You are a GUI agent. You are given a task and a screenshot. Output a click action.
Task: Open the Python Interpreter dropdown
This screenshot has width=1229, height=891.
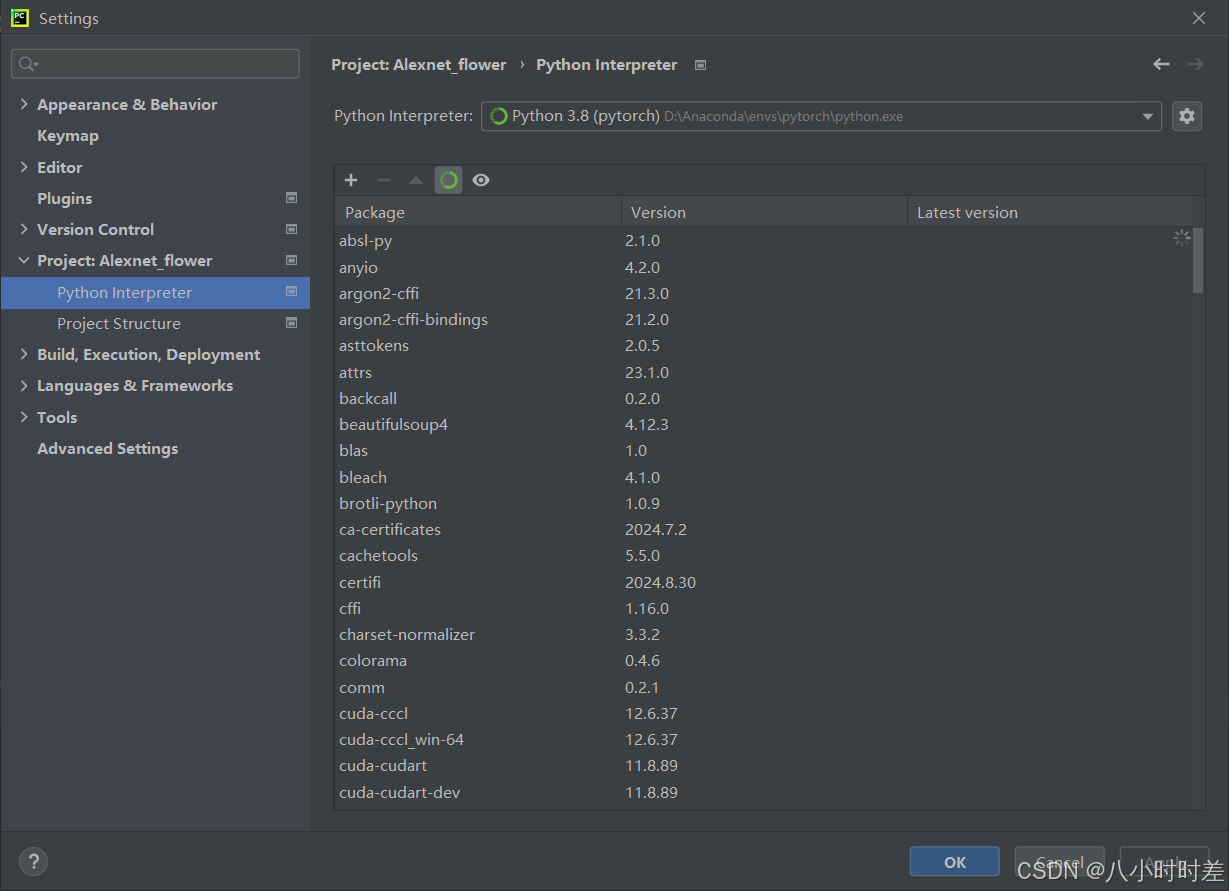pos(821,116)
